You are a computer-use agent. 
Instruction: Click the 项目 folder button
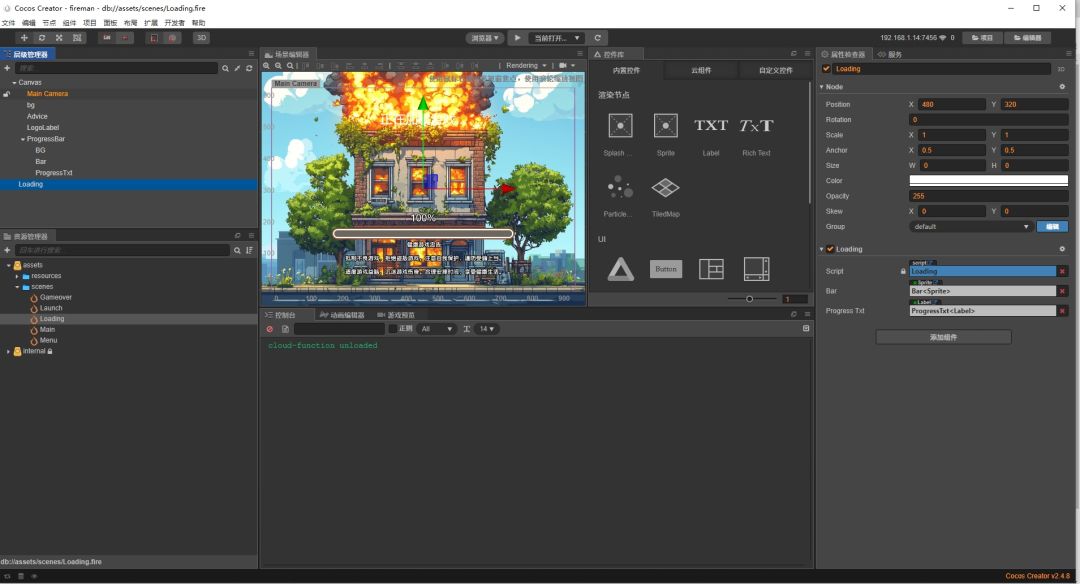[x=982, y=38]
